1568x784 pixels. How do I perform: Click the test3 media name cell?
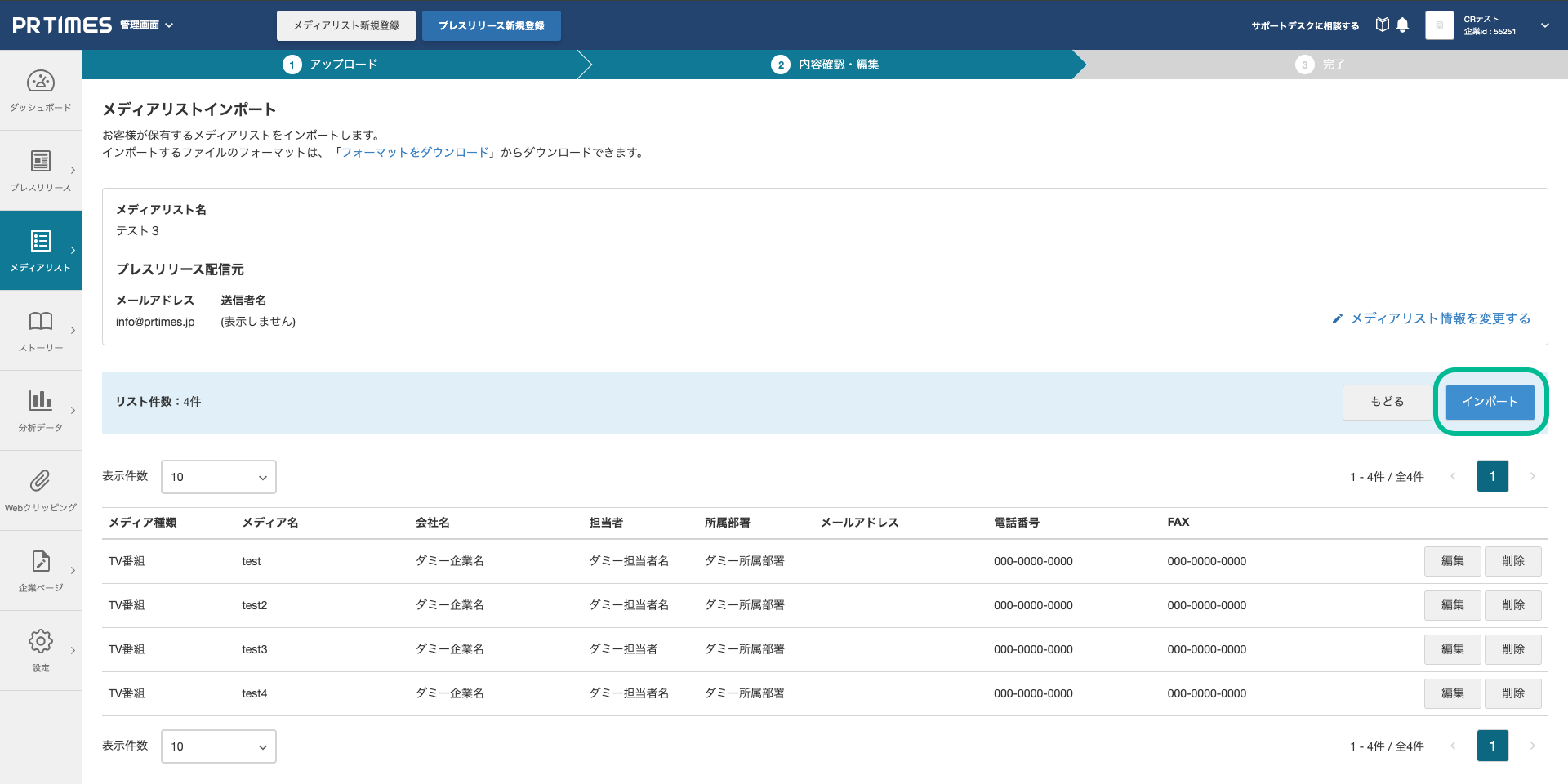255,649
